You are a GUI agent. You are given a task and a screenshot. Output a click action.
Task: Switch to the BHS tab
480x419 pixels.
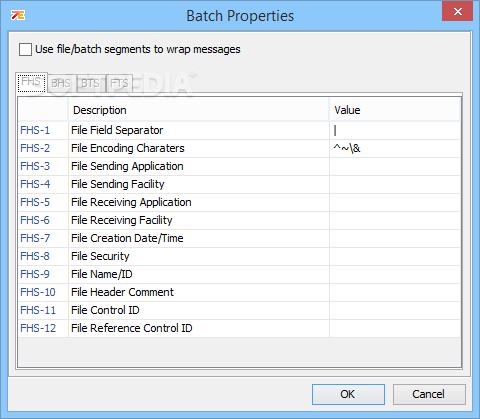(61, 83)
